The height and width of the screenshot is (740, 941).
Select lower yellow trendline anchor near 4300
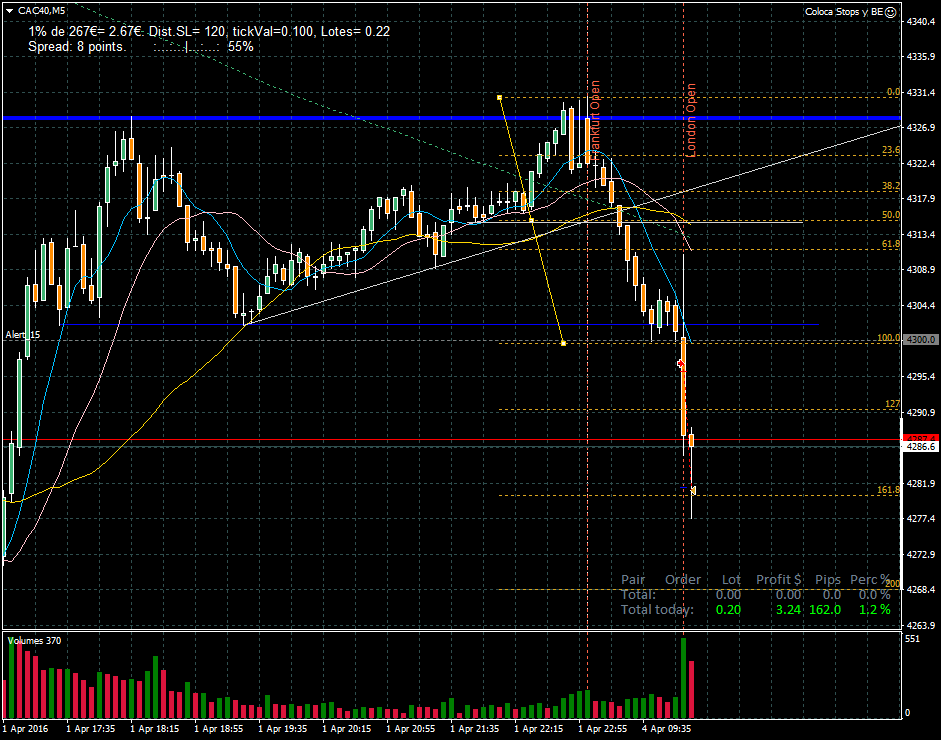coord(564,344)
